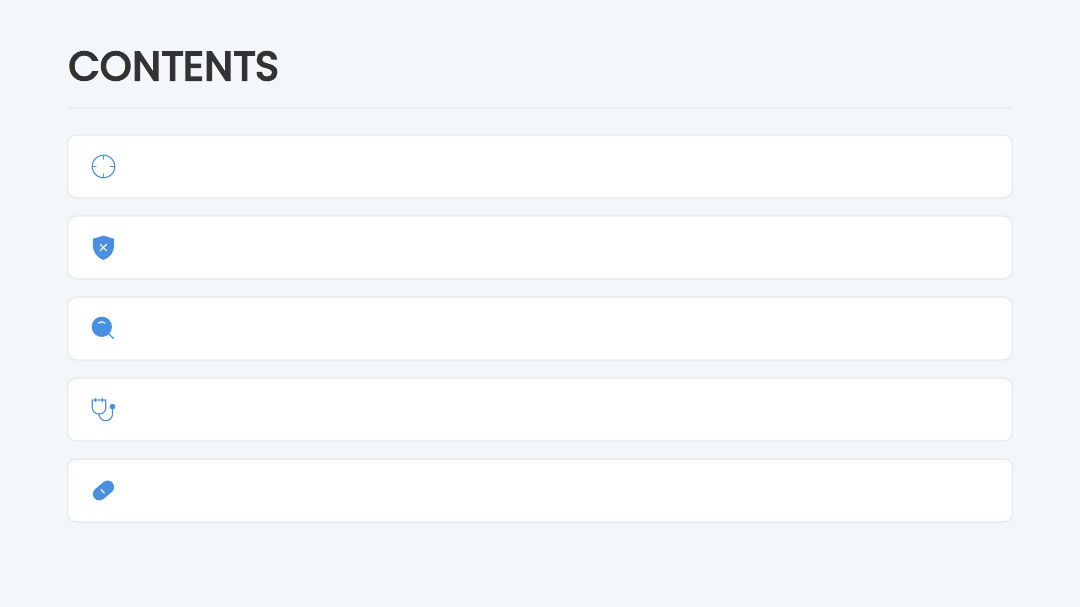This screenshot has height=607, width=1080.
Task: Click the divider line under CONTENTS
Action: tap(540, 107)
